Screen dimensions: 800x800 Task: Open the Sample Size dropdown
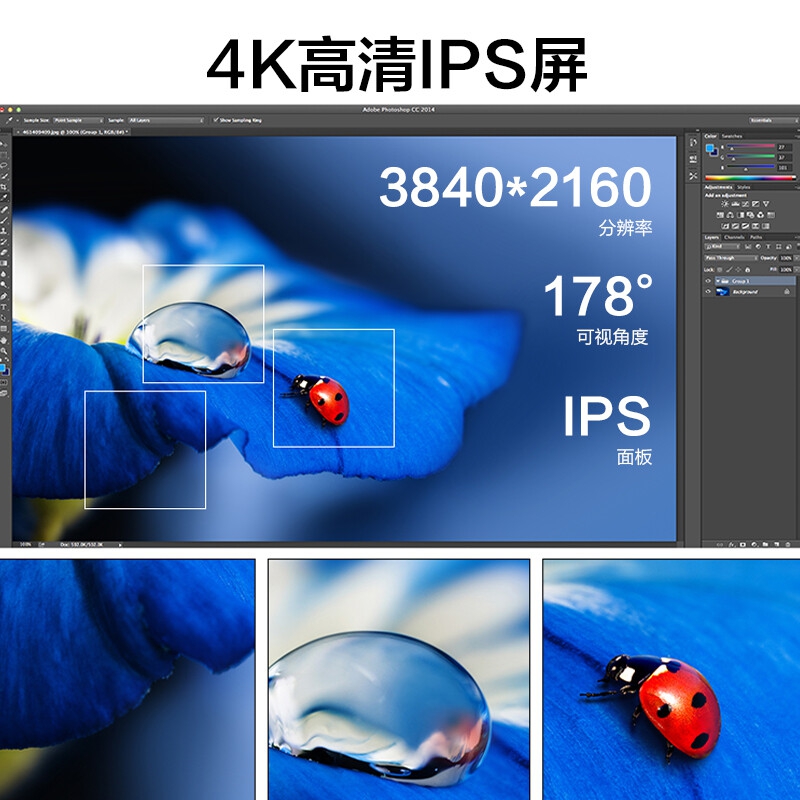(x=78, y=120)
